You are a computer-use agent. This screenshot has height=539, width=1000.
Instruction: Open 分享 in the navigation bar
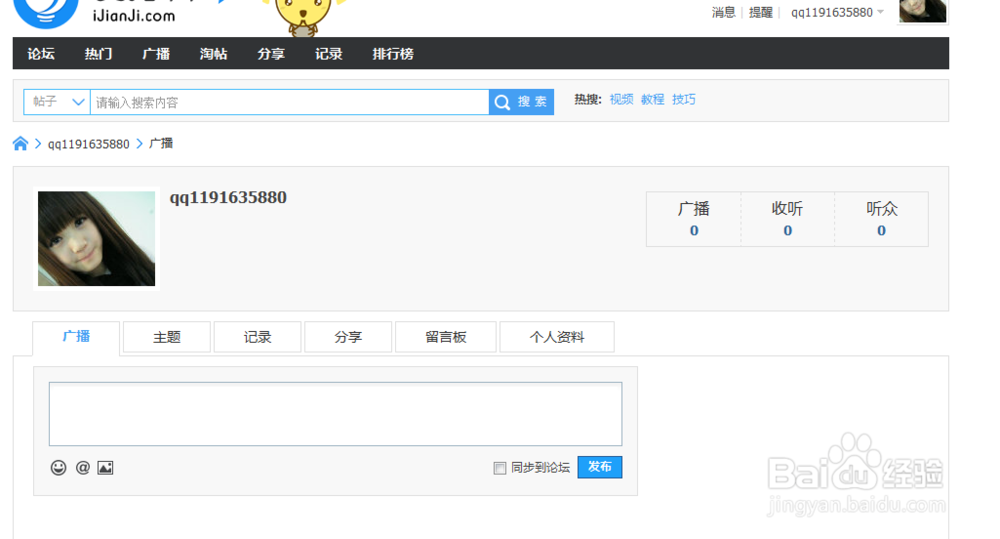click(270, 54)
